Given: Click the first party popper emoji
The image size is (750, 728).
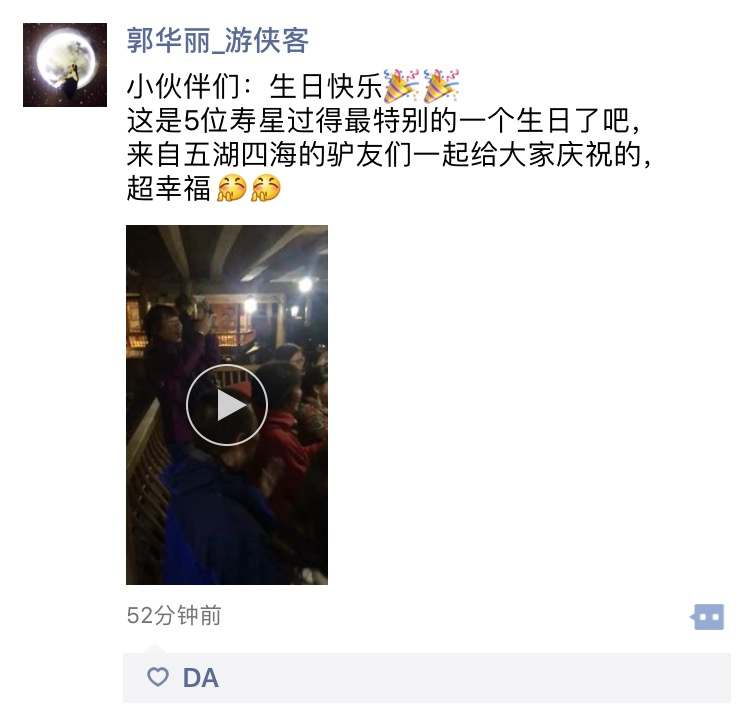Looking at the screenshot, I should (401, 86).
